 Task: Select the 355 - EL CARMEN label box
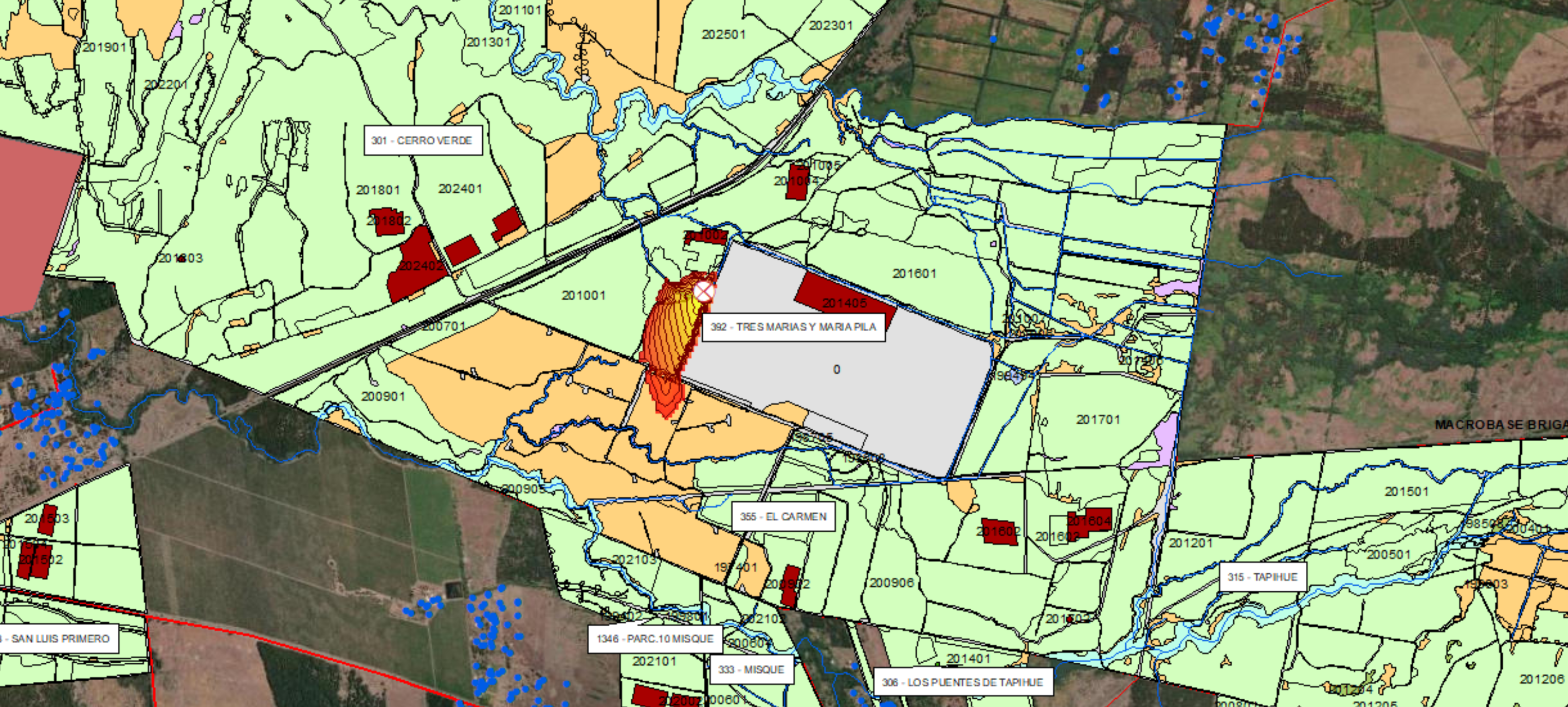coord(783,517)
